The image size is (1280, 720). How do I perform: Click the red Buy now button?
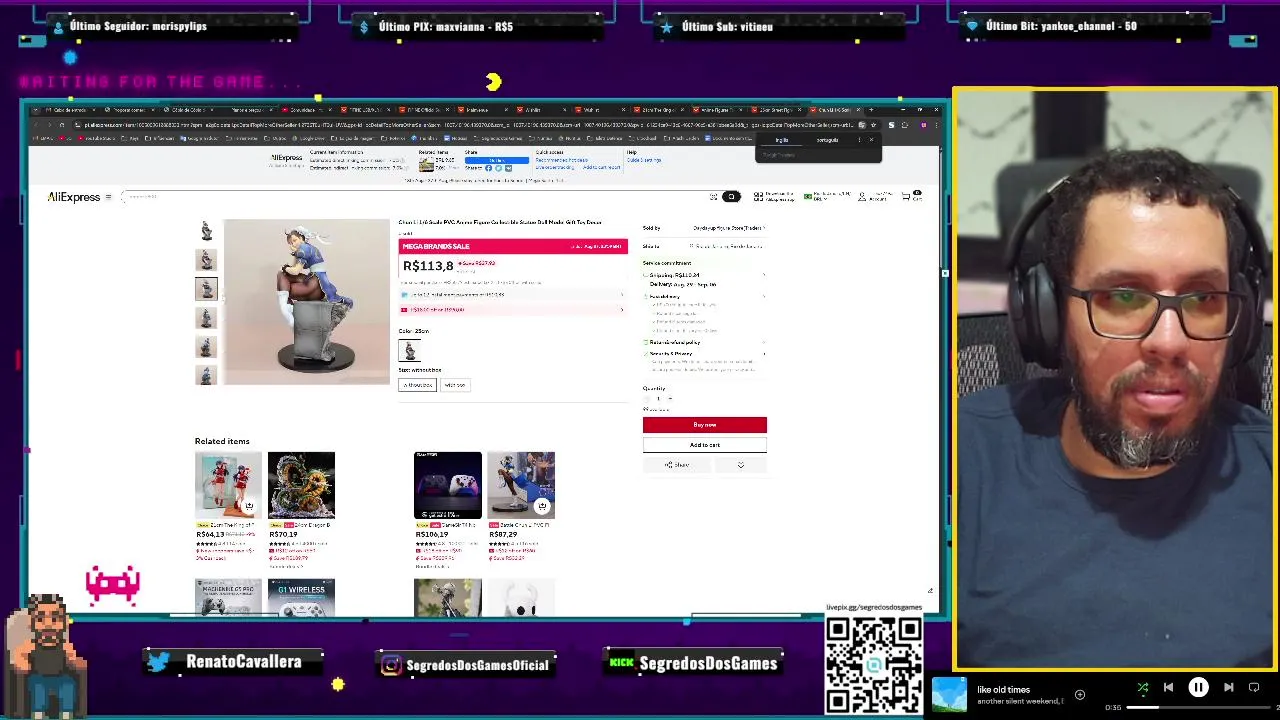click(x=704, y=425)
